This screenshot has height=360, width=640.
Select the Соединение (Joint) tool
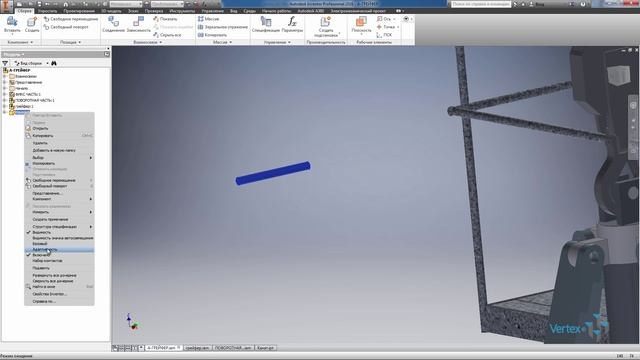click(x=113, y=24)
